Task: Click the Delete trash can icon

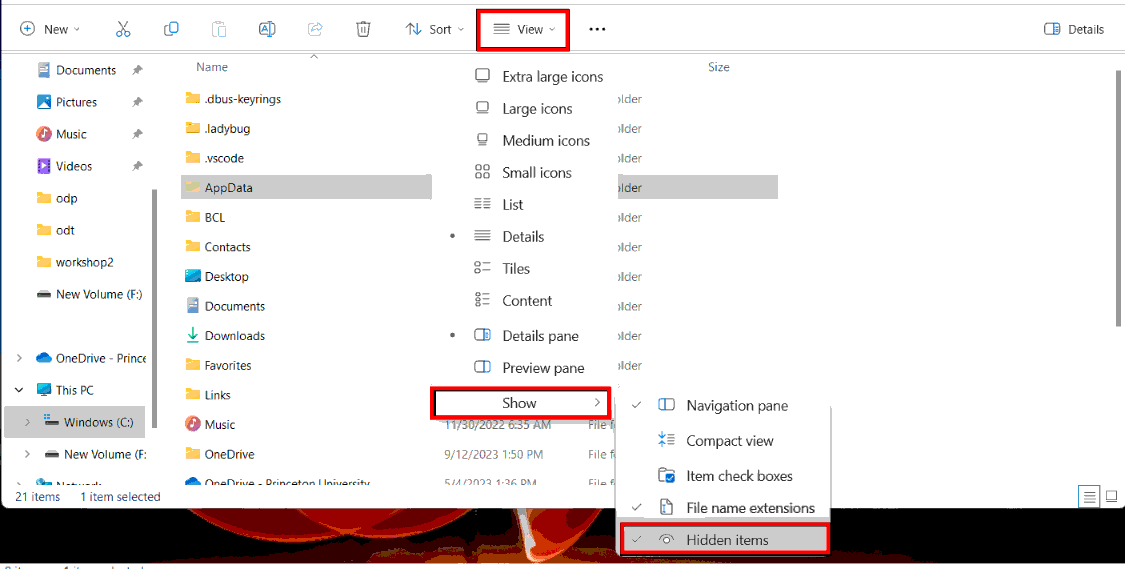Action: pyautogui.click(x=363, y=29)
